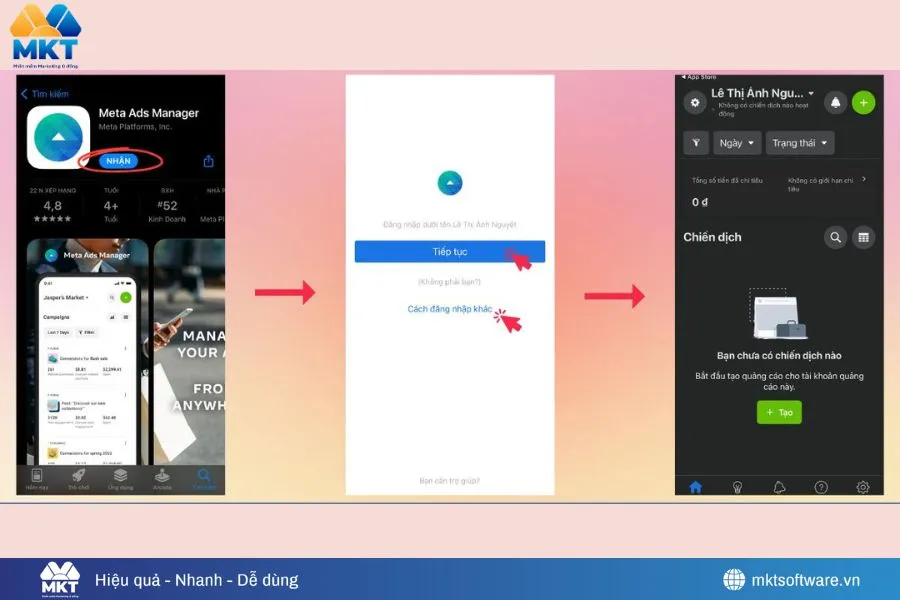900x600 pixels.
Task: Click the filter funnel icon
Action: pos(696,143)
